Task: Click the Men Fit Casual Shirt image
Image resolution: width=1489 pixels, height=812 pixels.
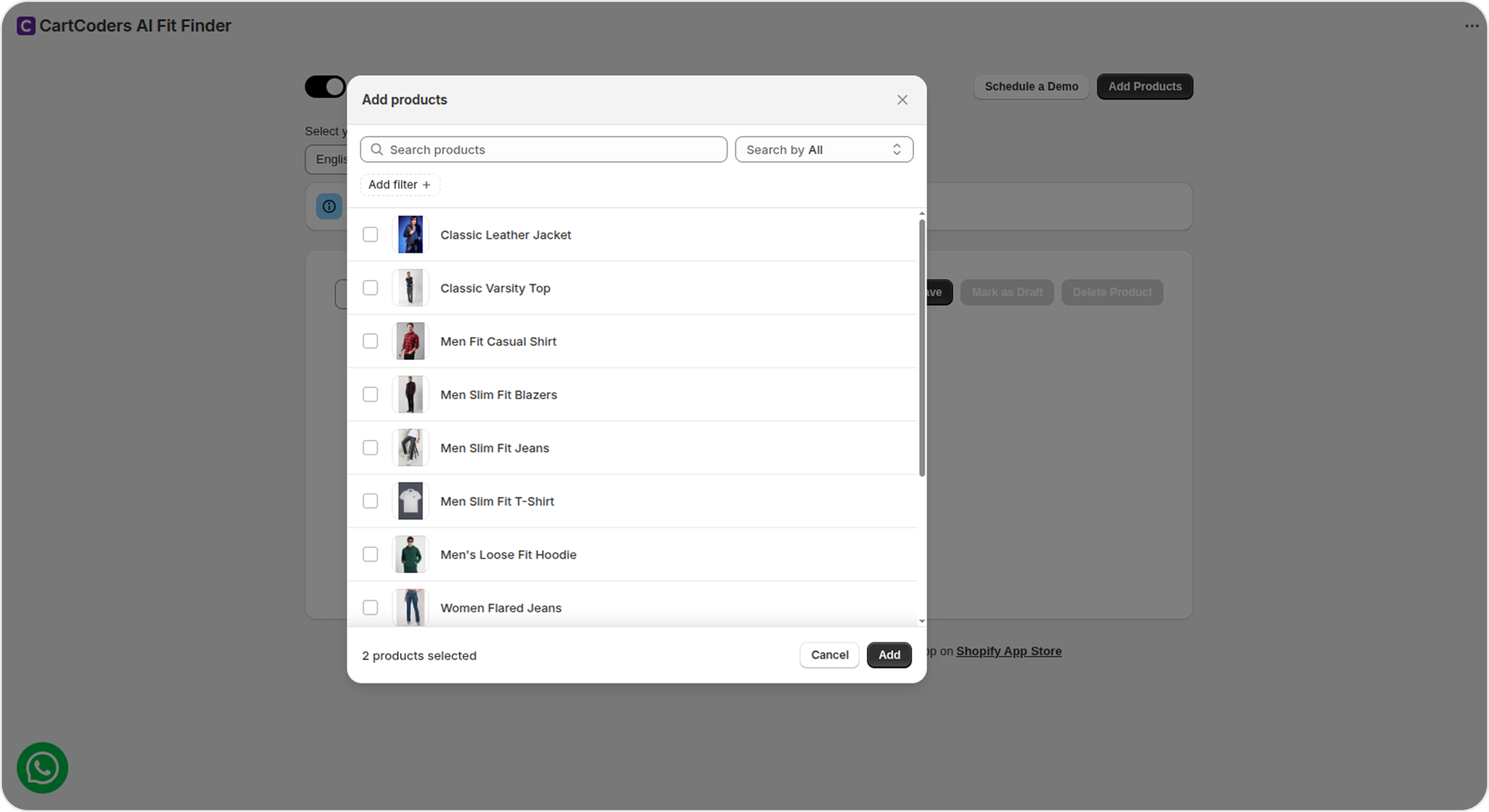Action: coord(410,341)
